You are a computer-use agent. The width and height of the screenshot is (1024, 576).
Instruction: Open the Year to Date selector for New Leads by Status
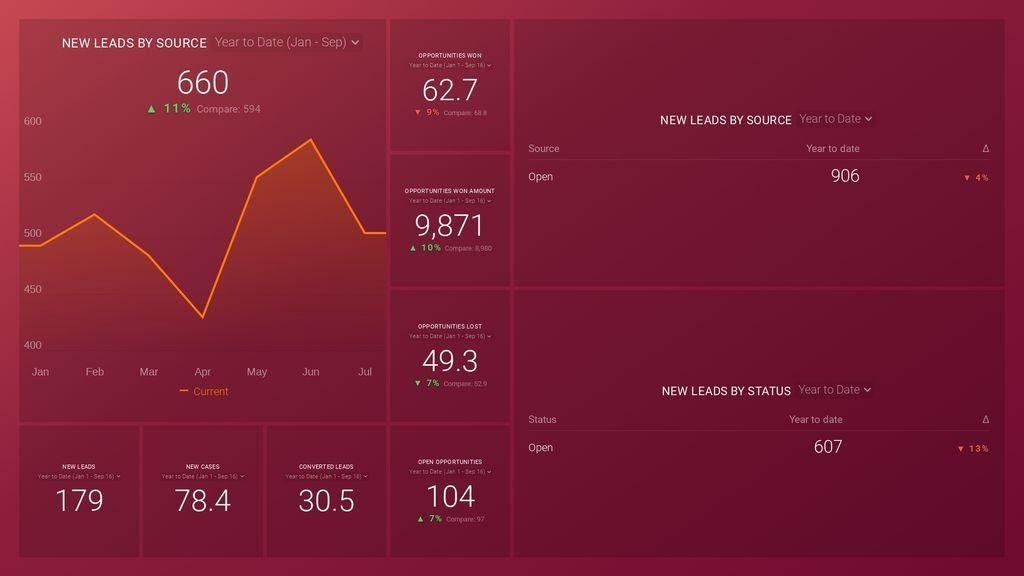coord(832,390)
